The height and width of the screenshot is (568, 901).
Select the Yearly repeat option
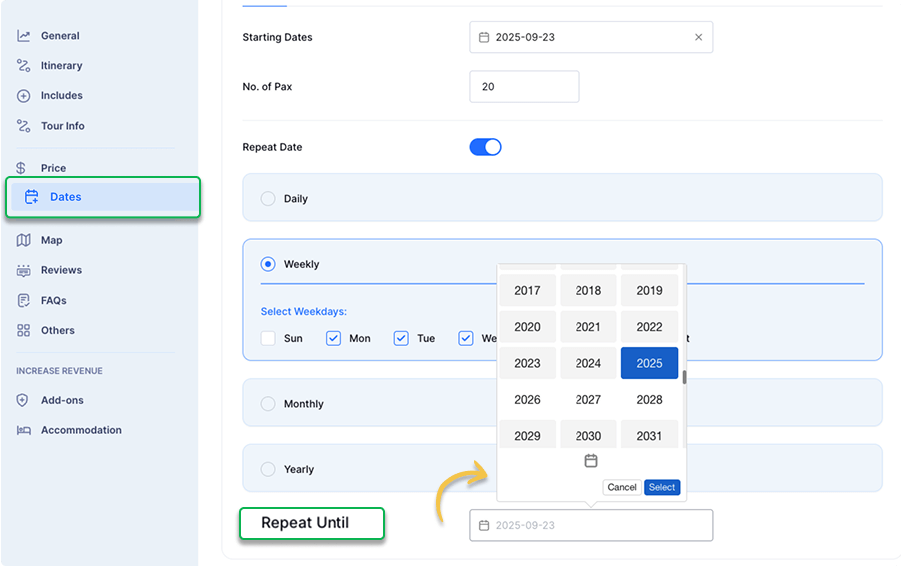[268, 469]
